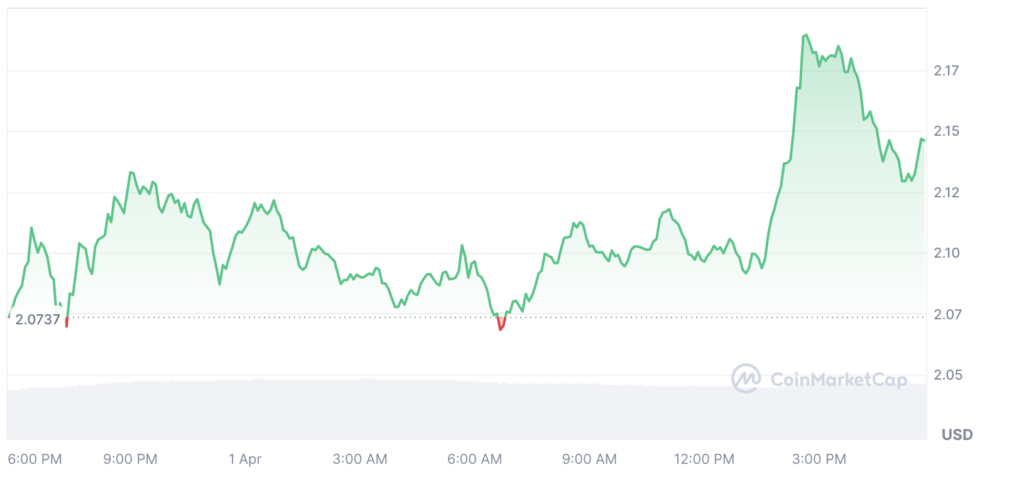The height and width of the screenshot is (484, 1024).
Task: Click the 2.17 price axis label
Action: pos(945,71)
